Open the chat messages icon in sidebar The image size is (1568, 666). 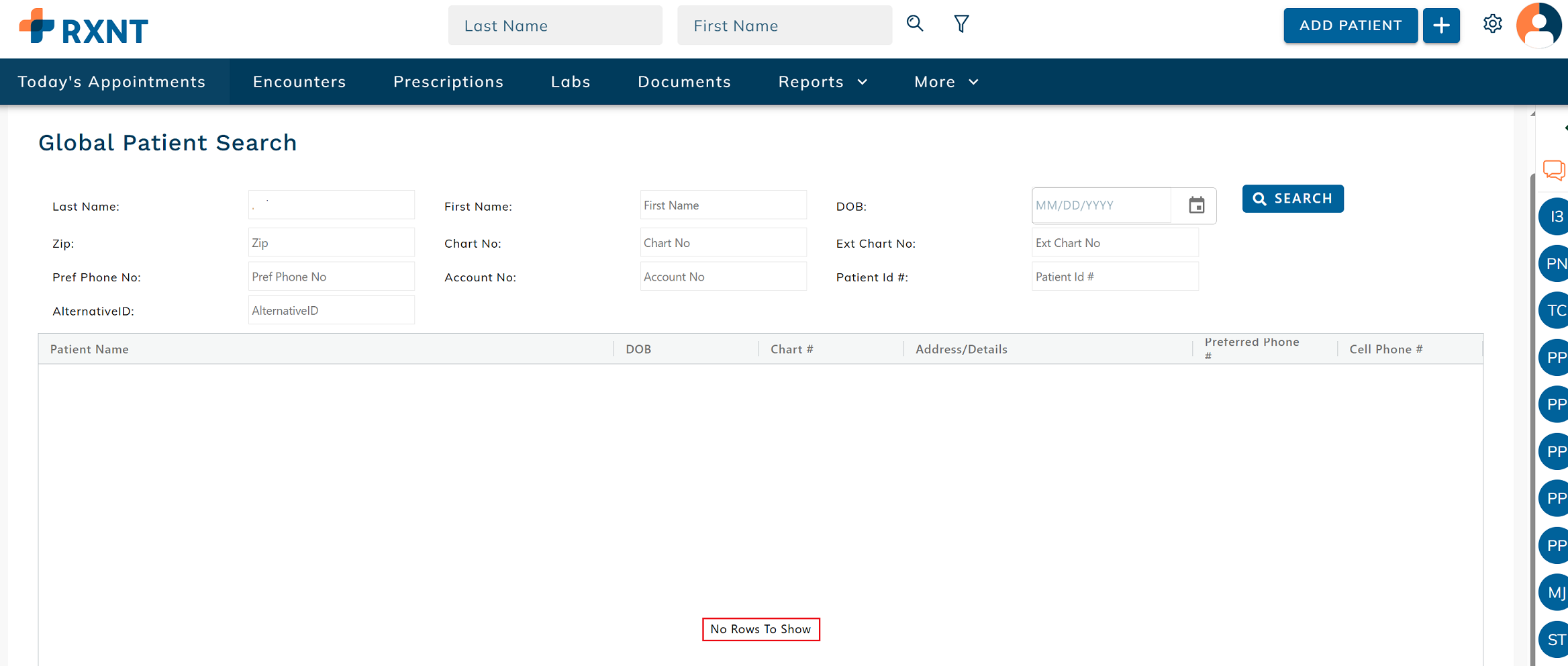point(1554,170)
